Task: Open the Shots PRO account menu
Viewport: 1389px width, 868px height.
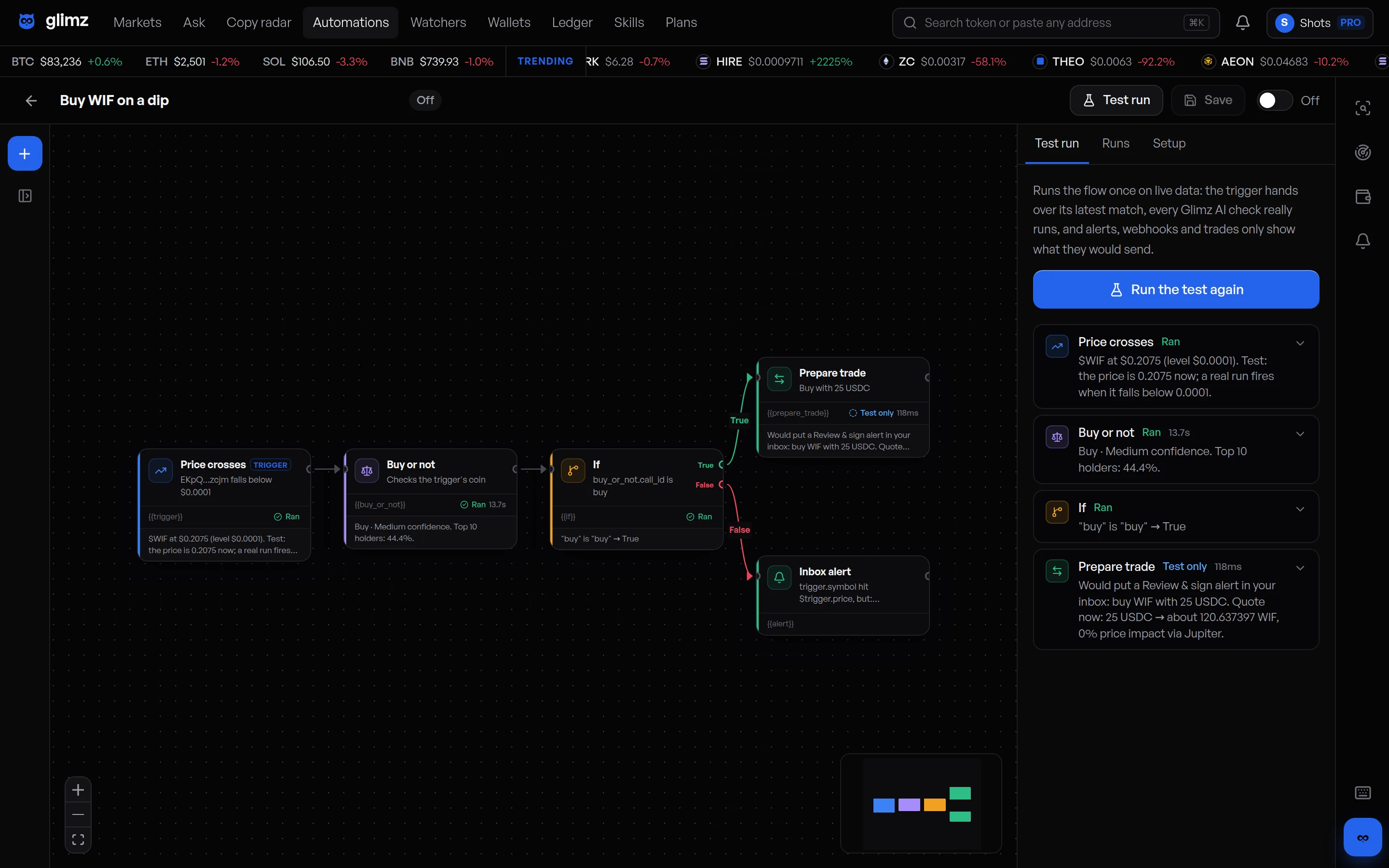Action: coord(1320,23)
